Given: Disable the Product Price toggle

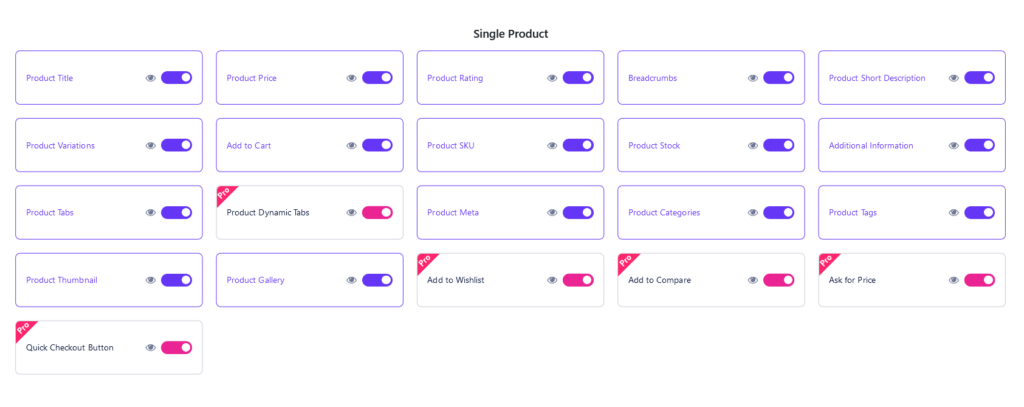Looking at the screenshot, I should pos(377,78).
